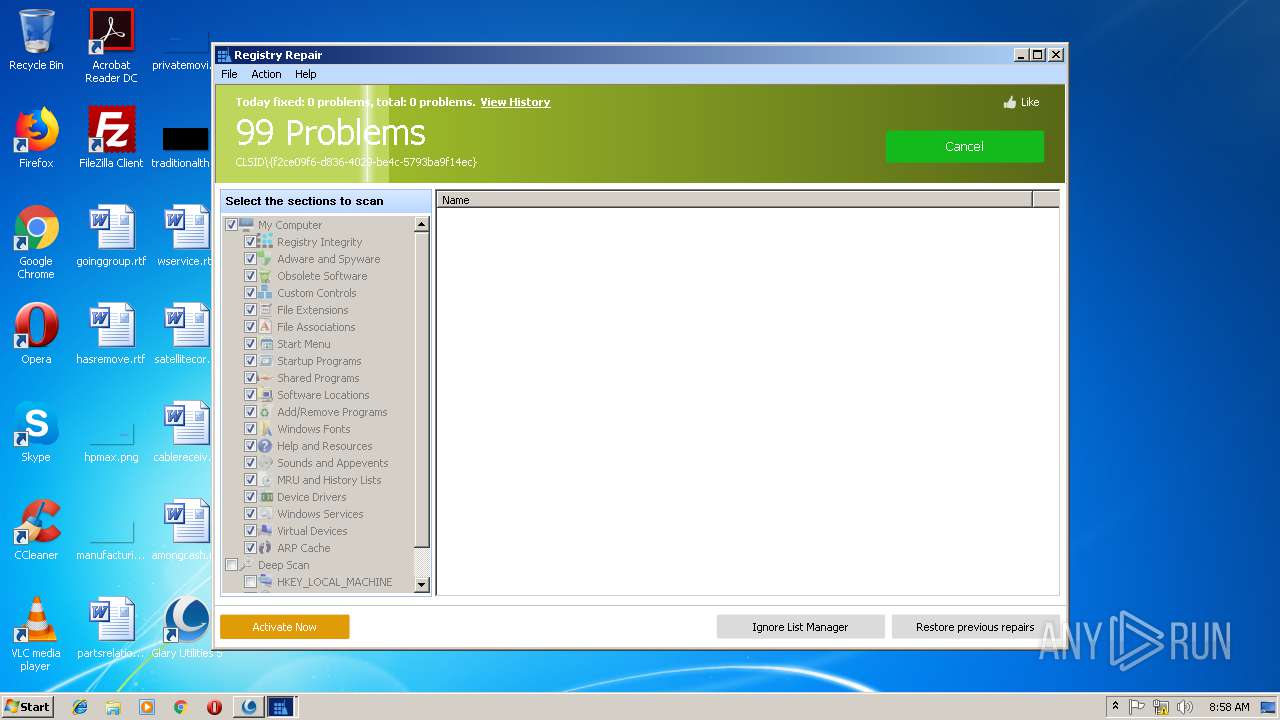Open the File menu
This screenshot has width=1280, height=720.
coord(229,74)
